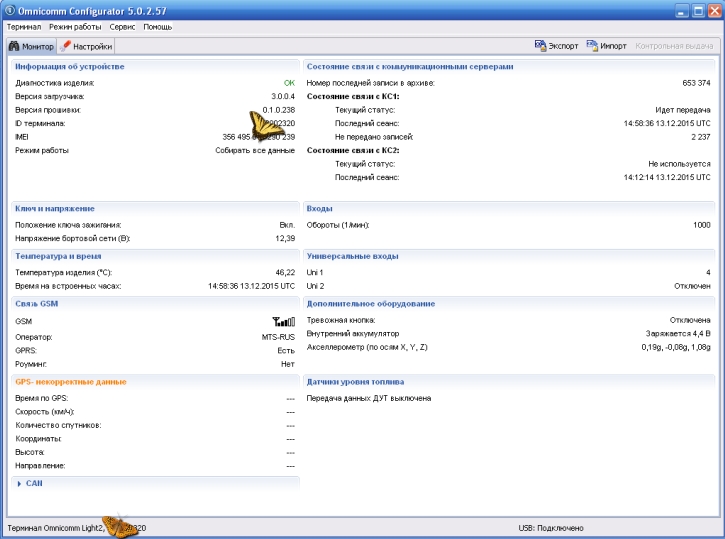725x539 pixels.
Task: Open the Терминал menu
Action: [24, 25]
